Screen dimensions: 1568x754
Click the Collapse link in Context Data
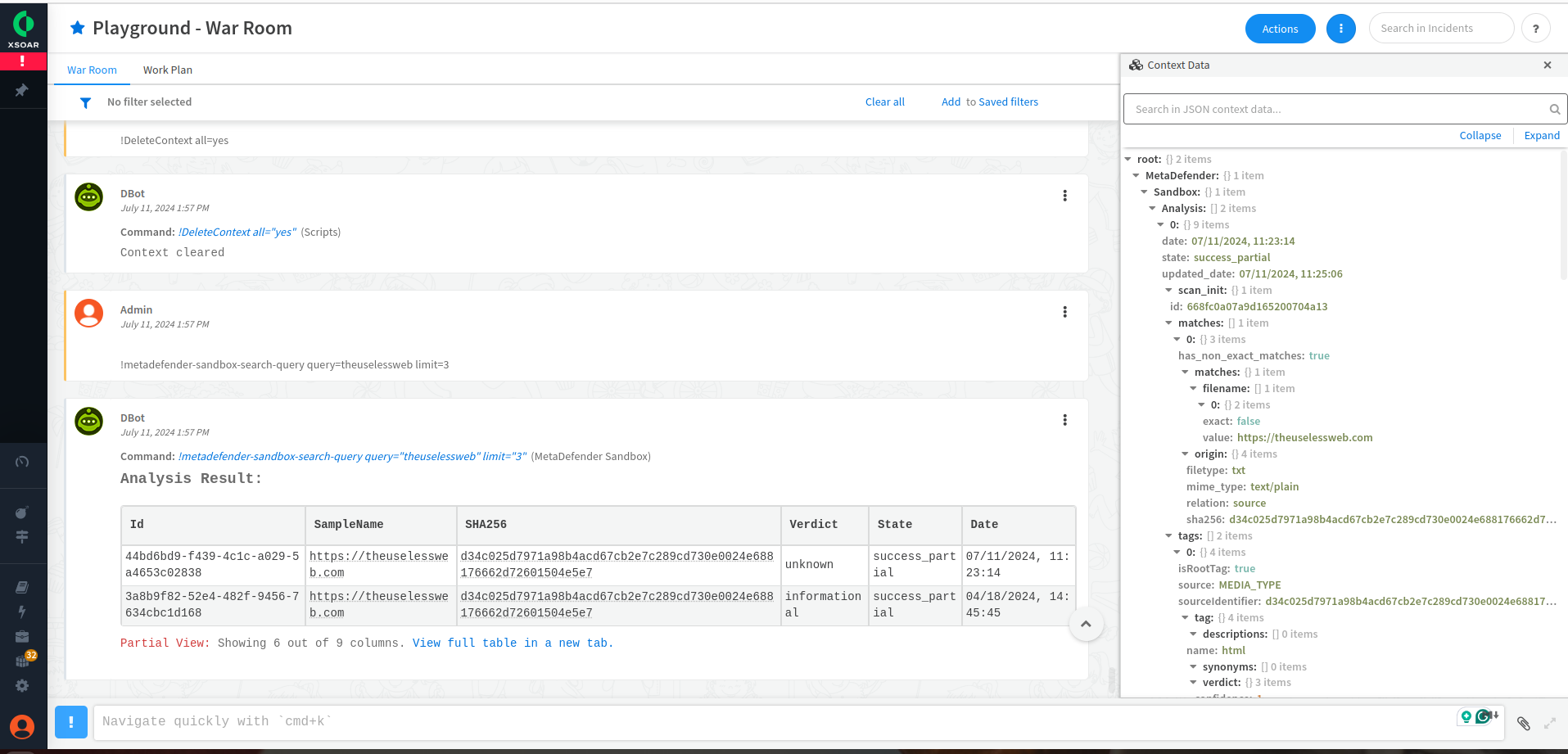[1480, 136]
